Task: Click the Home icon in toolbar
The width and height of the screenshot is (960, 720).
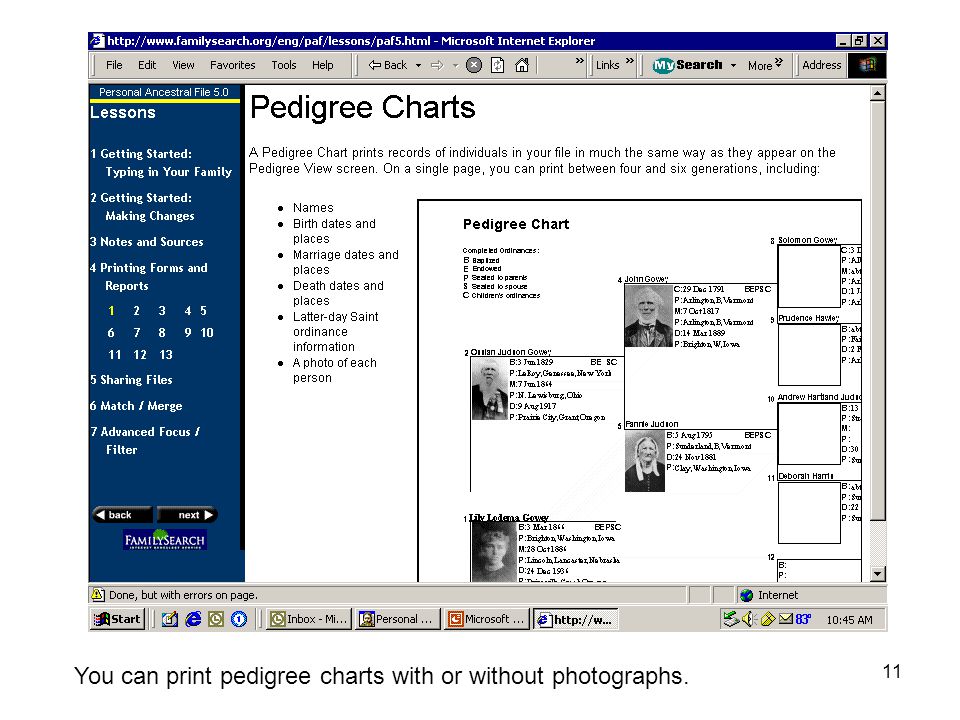Action: click(x=522, y=65)
